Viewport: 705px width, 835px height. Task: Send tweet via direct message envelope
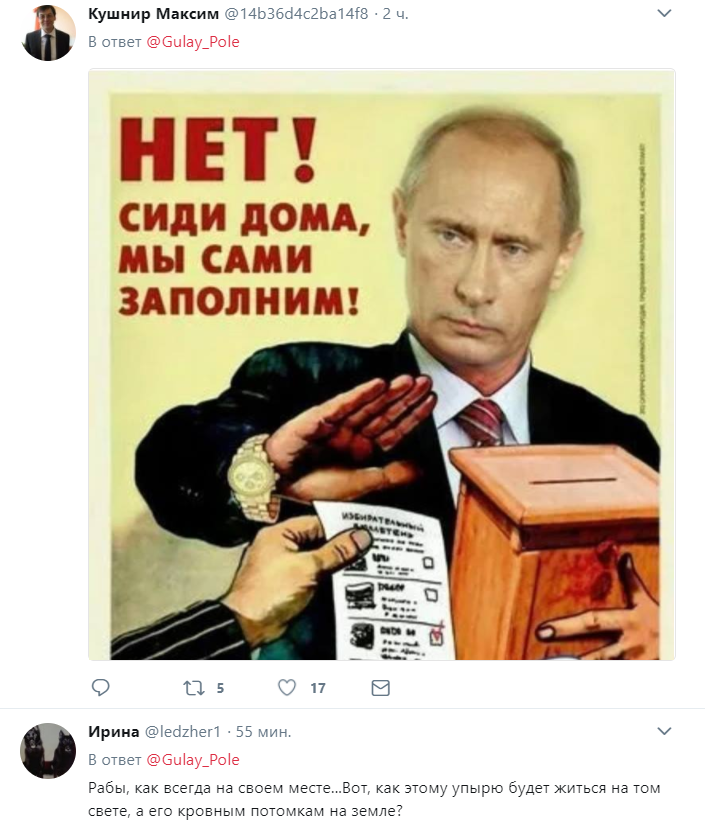tap(380, 688)
